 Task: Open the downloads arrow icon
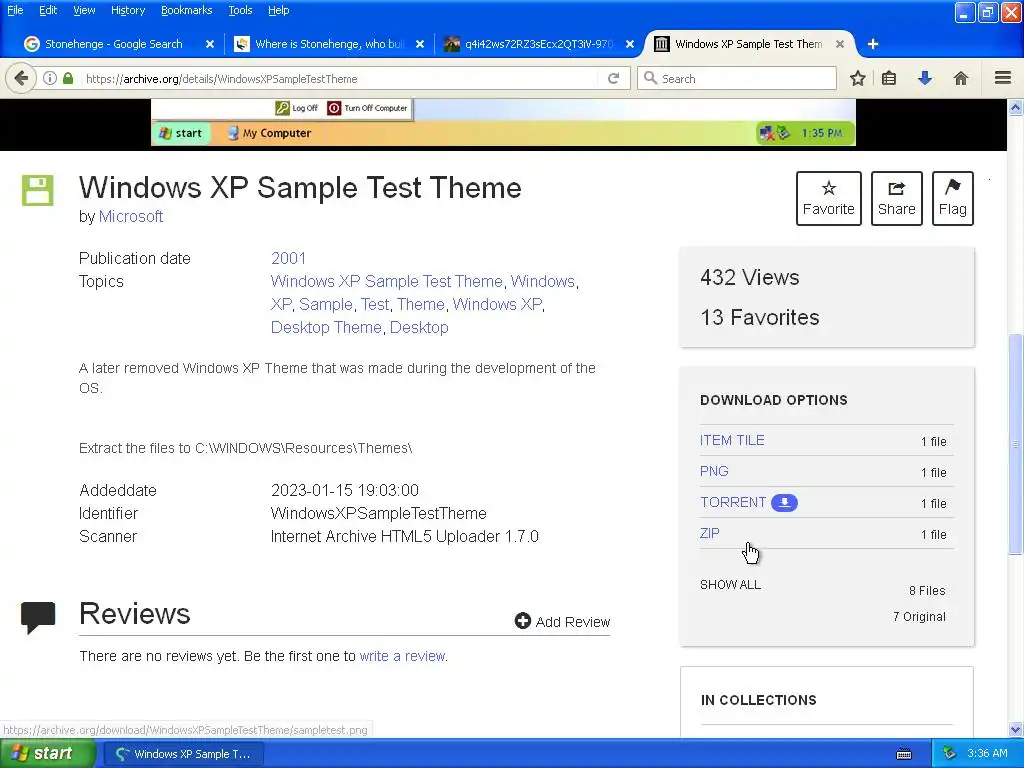(925, 78)
